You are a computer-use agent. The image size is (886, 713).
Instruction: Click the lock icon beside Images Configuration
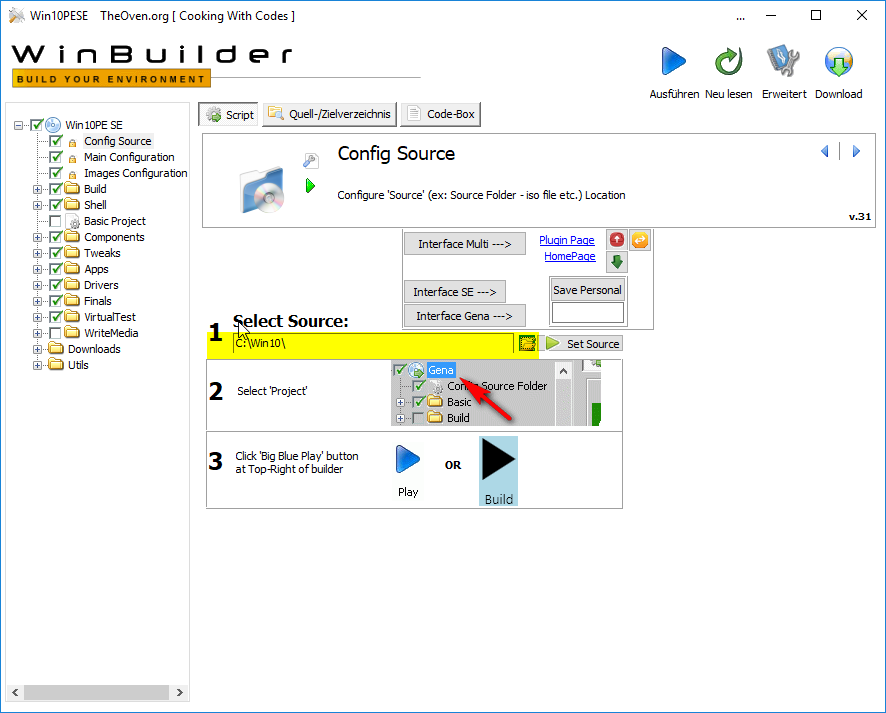[x=72, y=174]
